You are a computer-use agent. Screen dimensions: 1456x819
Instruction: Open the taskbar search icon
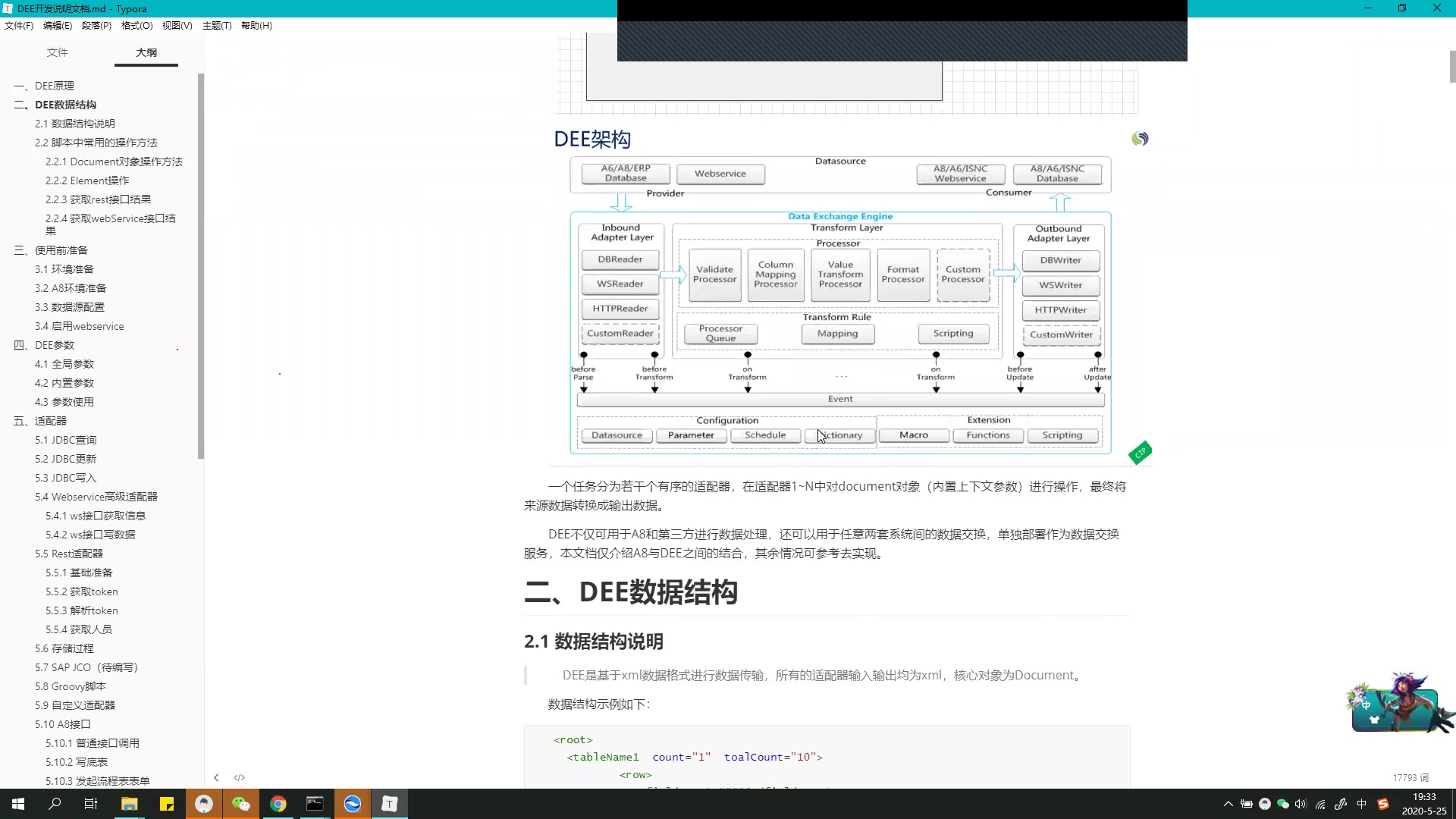click(55, 804)
